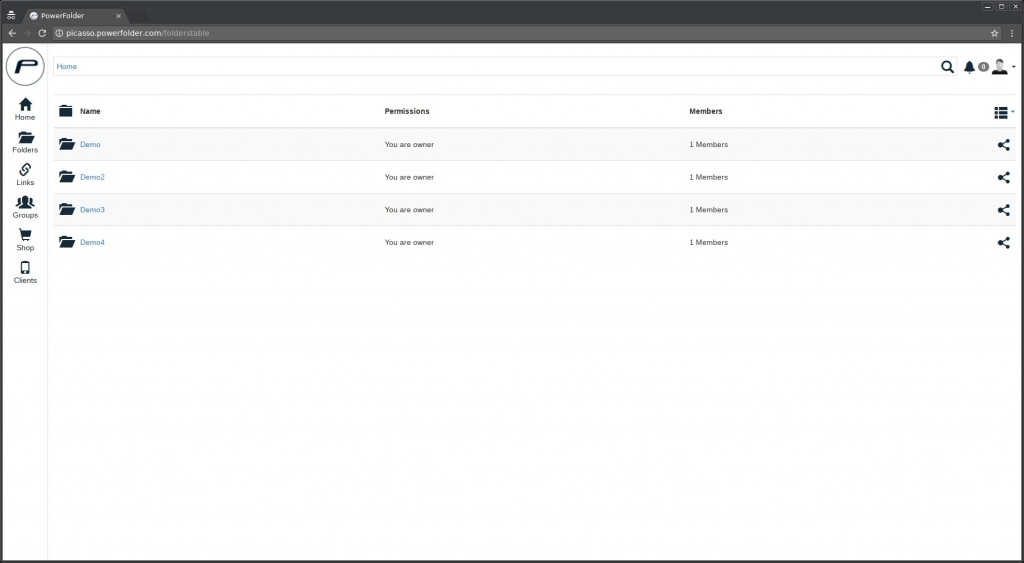
Task: Open the list view mode dropdown
Action: tap(1003, 112)
